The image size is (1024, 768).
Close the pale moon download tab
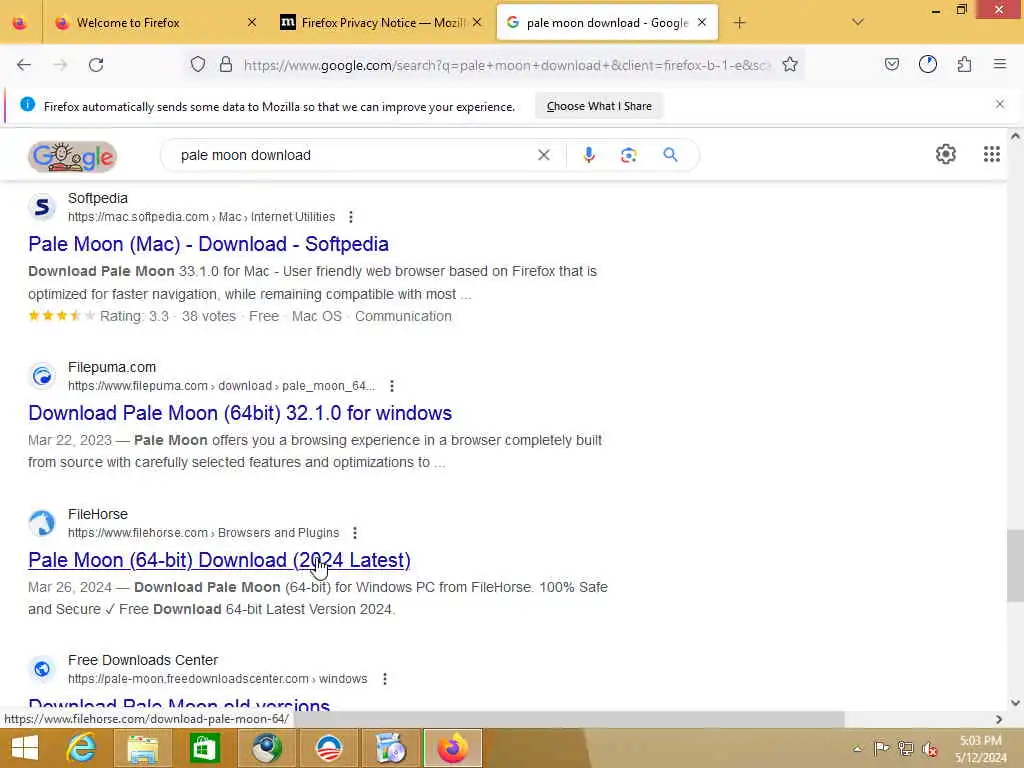pos(702,22)
